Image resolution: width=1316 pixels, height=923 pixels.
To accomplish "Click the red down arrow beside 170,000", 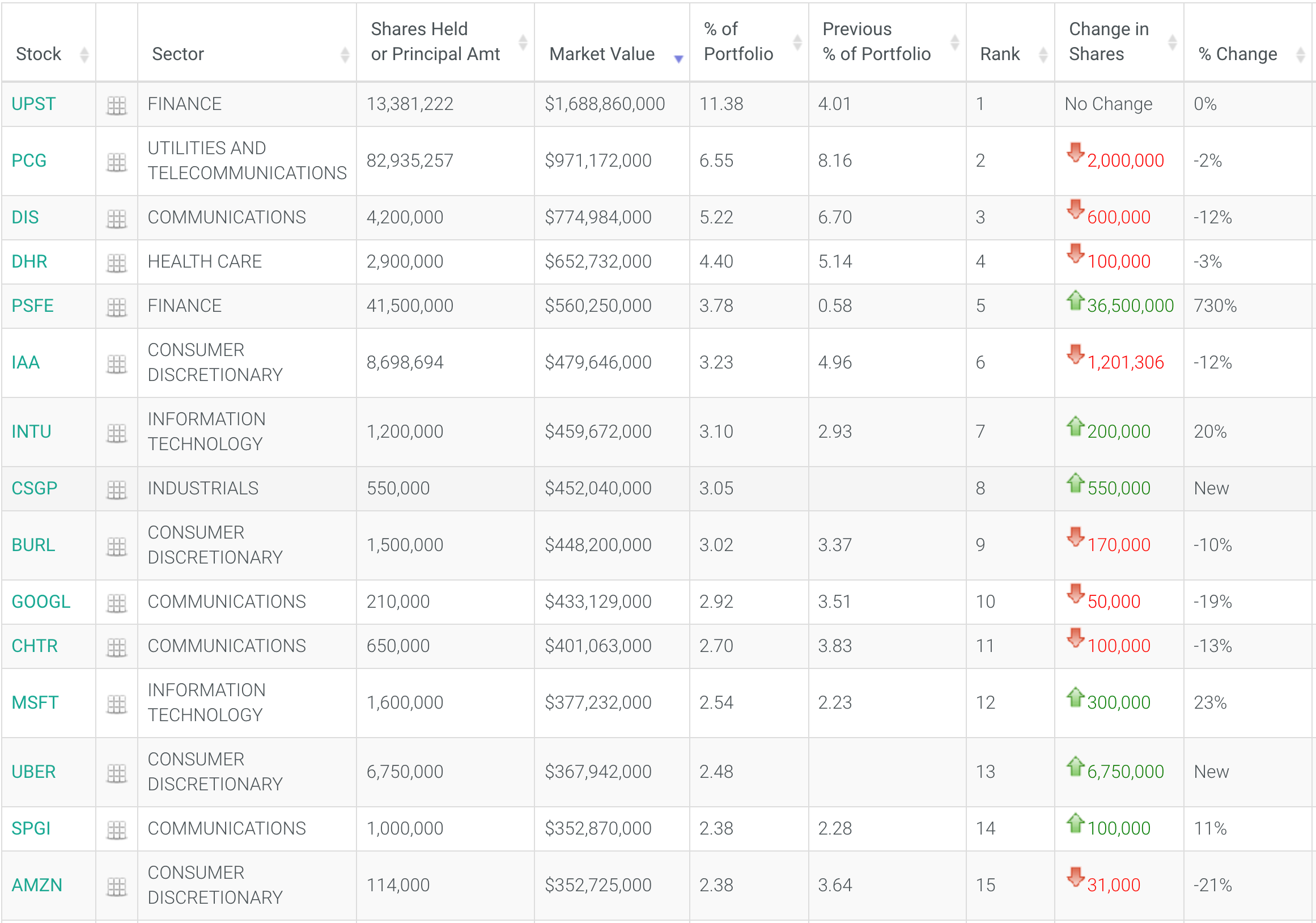I will 1075,536.
